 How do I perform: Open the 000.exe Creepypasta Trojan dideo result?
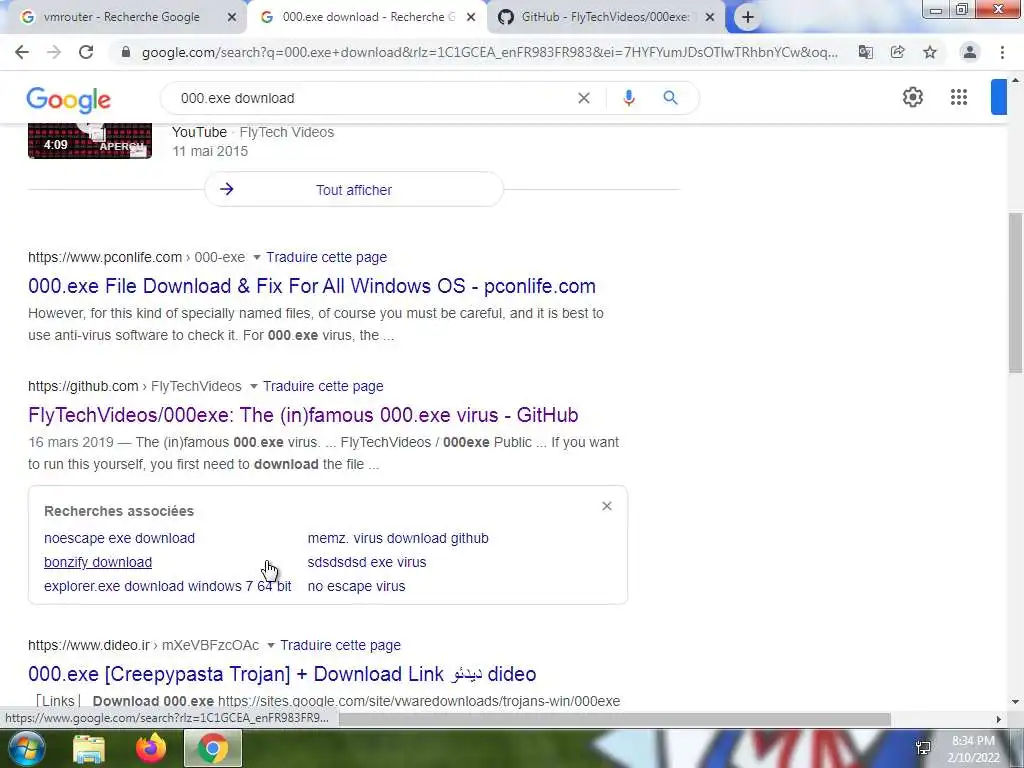coord(282,674)
